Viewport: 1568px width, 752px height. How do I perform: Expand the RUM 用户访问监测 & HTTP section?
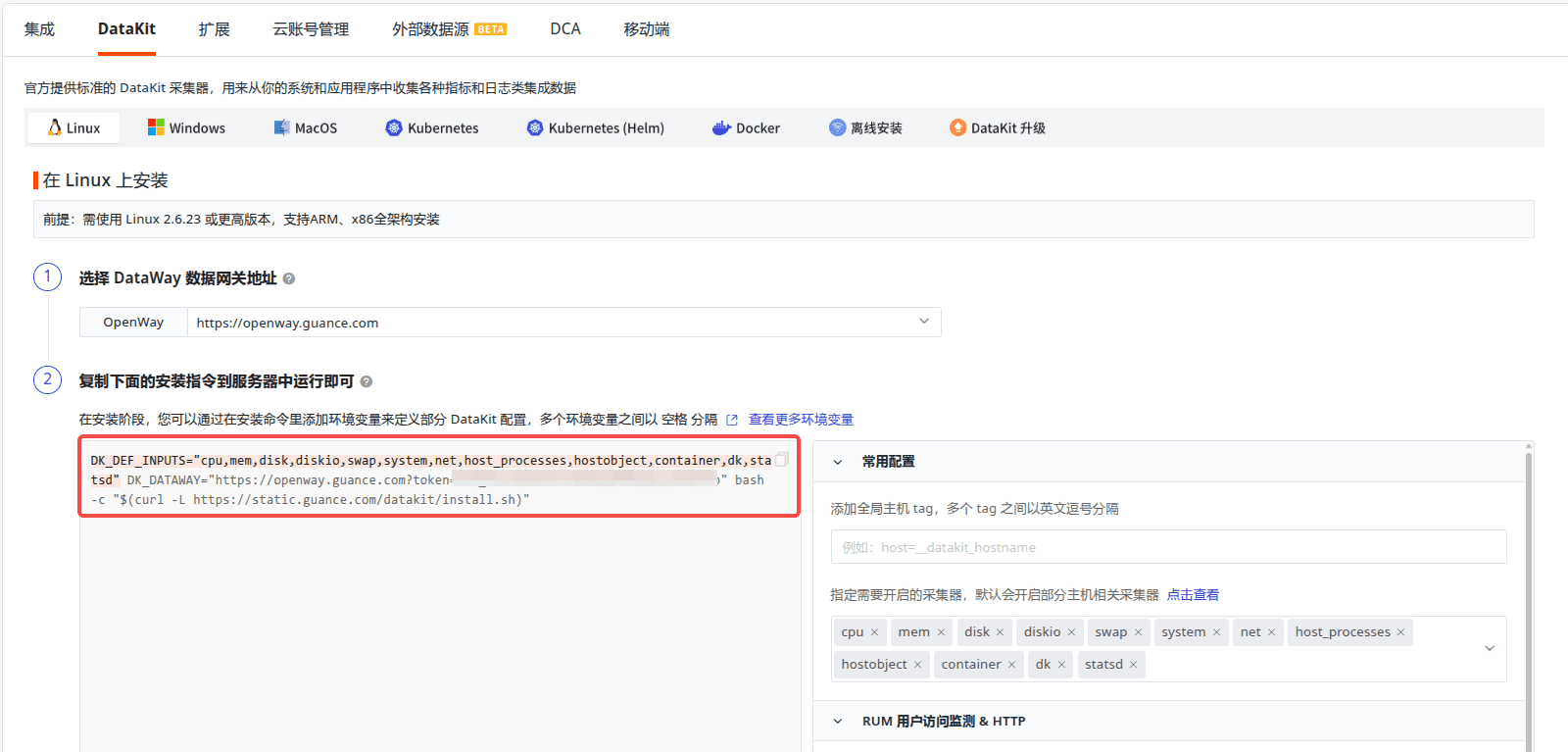838,722
